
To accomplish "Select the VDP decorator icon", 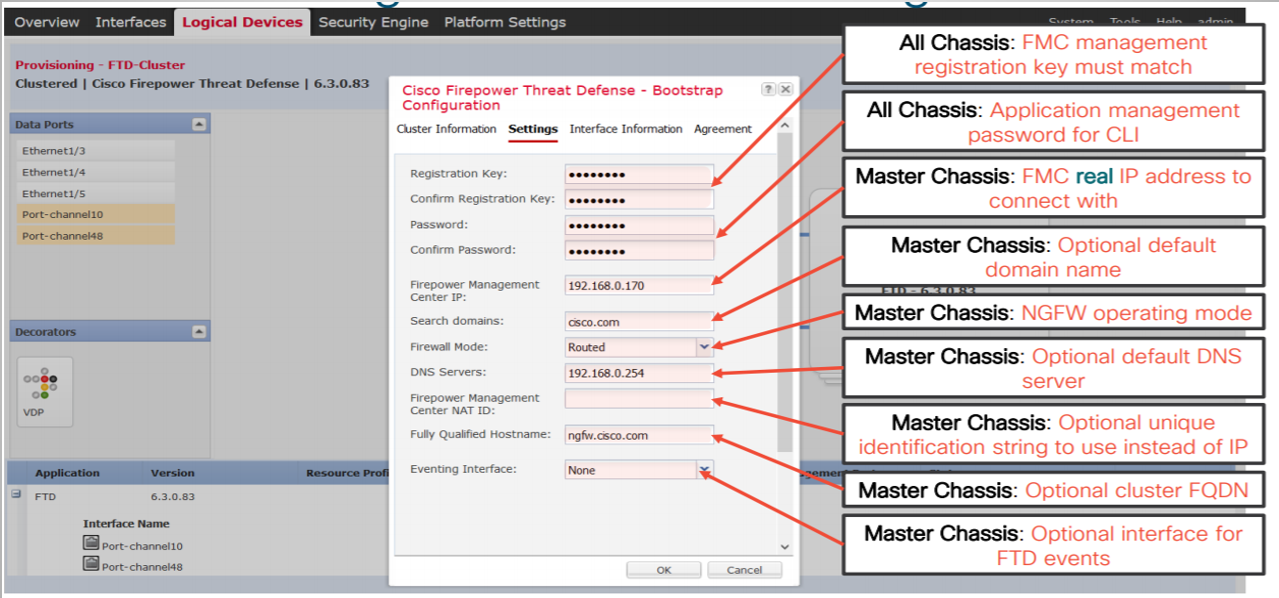I will point(44,391).
